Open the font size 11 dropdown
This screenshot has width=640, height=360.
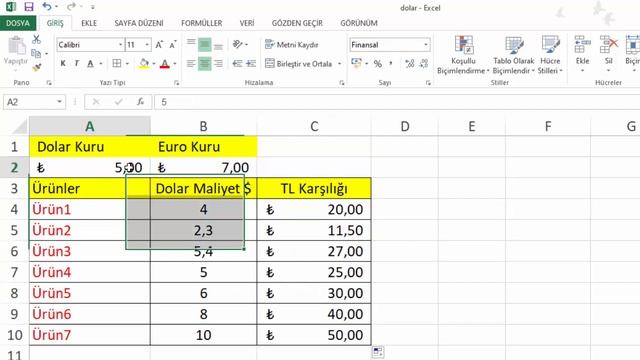[147, 44]
